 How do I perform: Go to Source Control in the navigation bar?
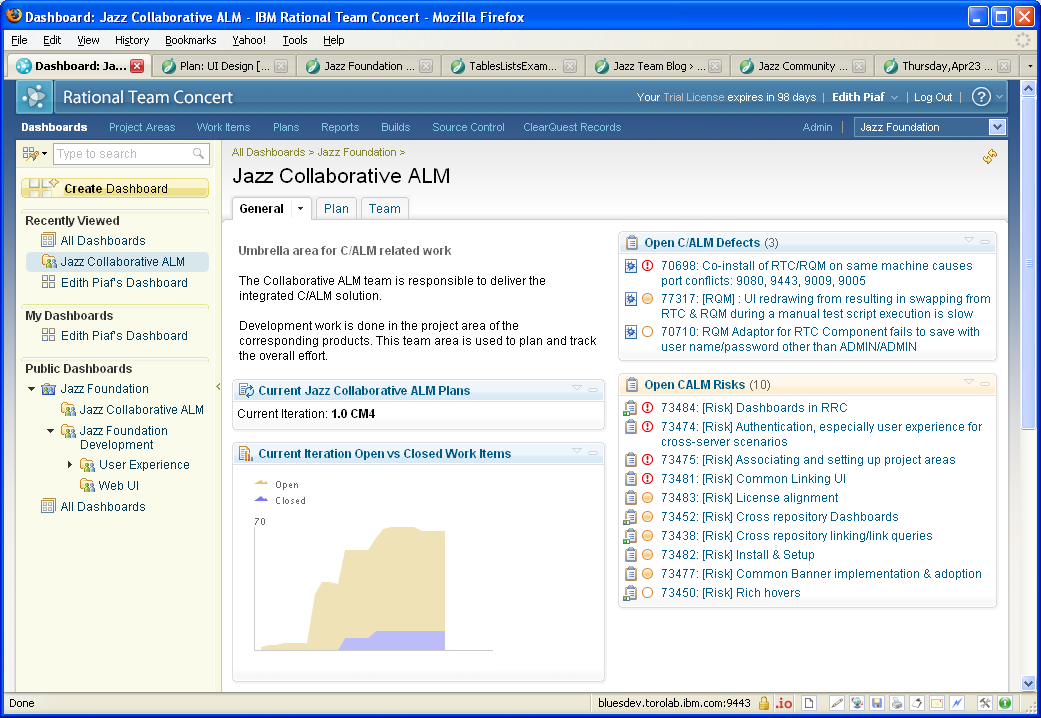[x=468, y=127]
